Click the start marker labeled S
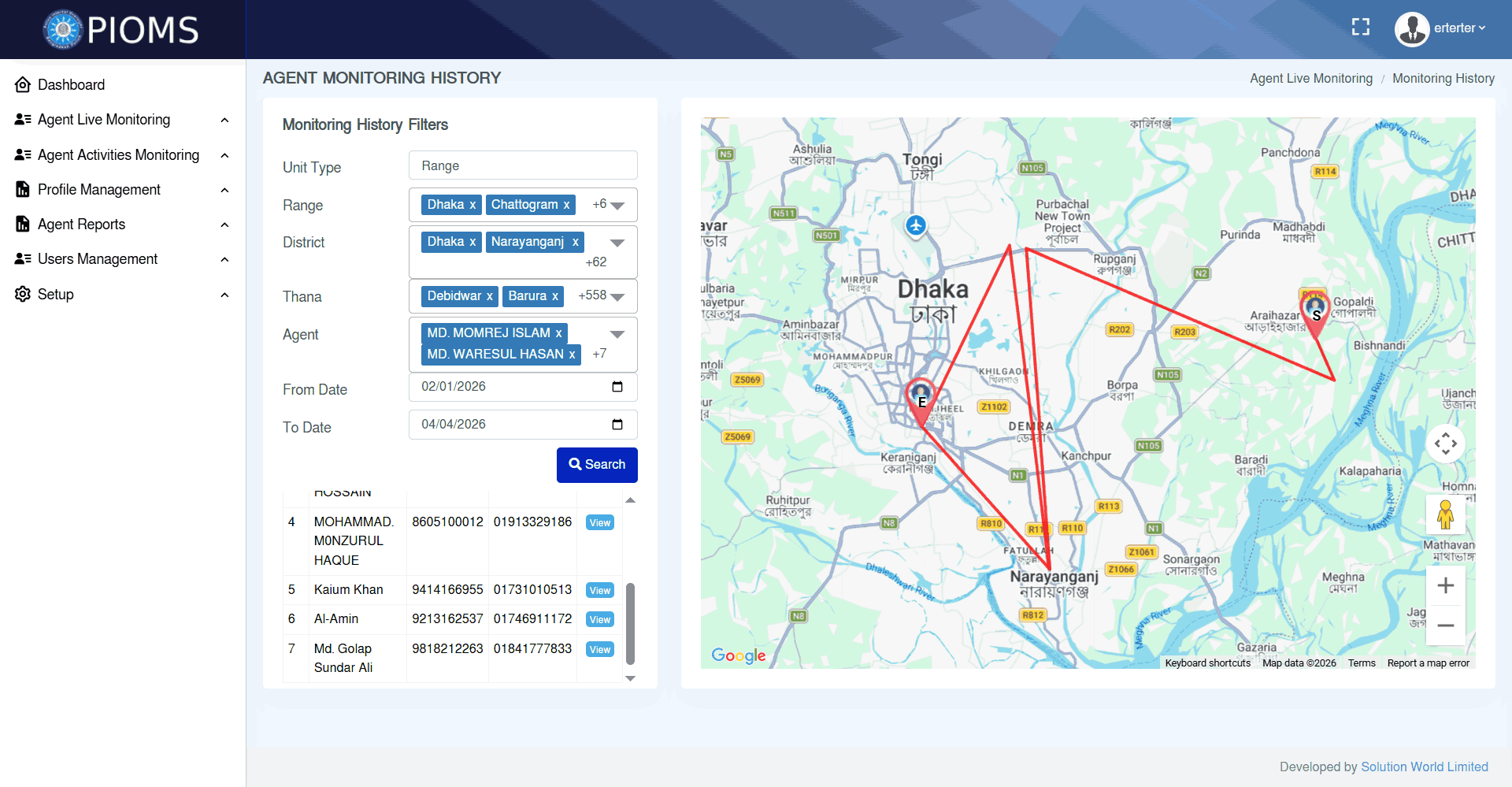The height and width of the screenshot is (787, 1512). [1314, 310]
